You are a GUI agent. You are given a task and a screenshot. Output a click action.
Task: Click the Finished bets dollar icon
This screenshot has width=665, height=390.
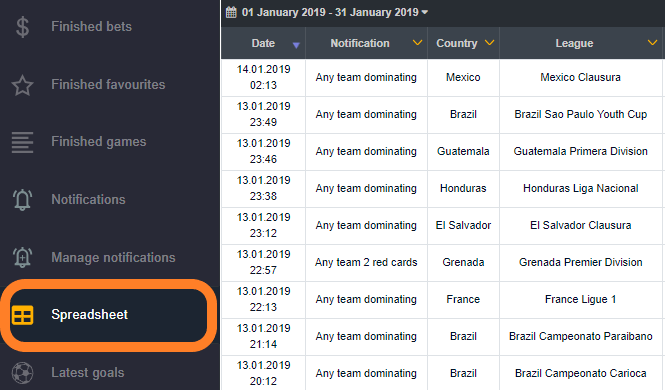(22, 27)
